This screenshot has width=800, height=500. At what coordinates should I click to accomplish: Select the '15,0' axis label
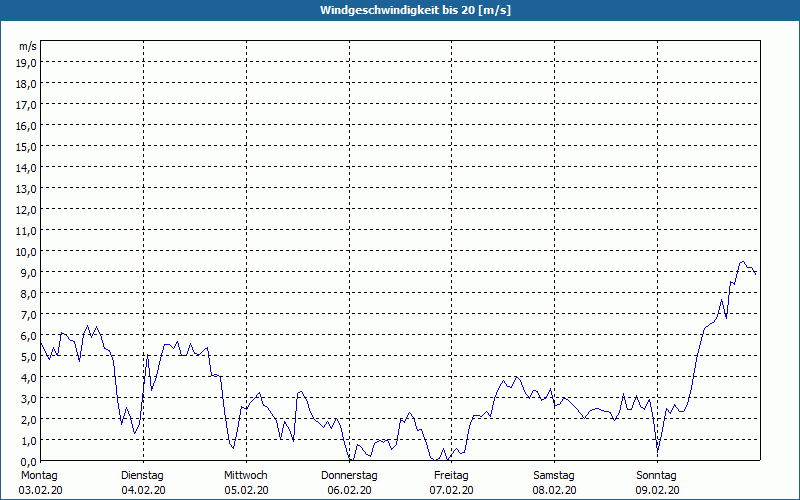tap(26, 146)
